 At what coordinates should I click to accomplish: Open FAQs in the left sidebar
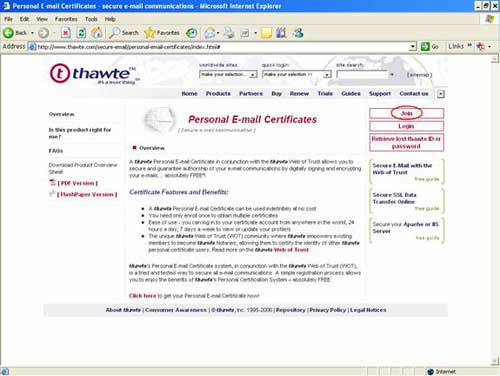click(56, 151)
